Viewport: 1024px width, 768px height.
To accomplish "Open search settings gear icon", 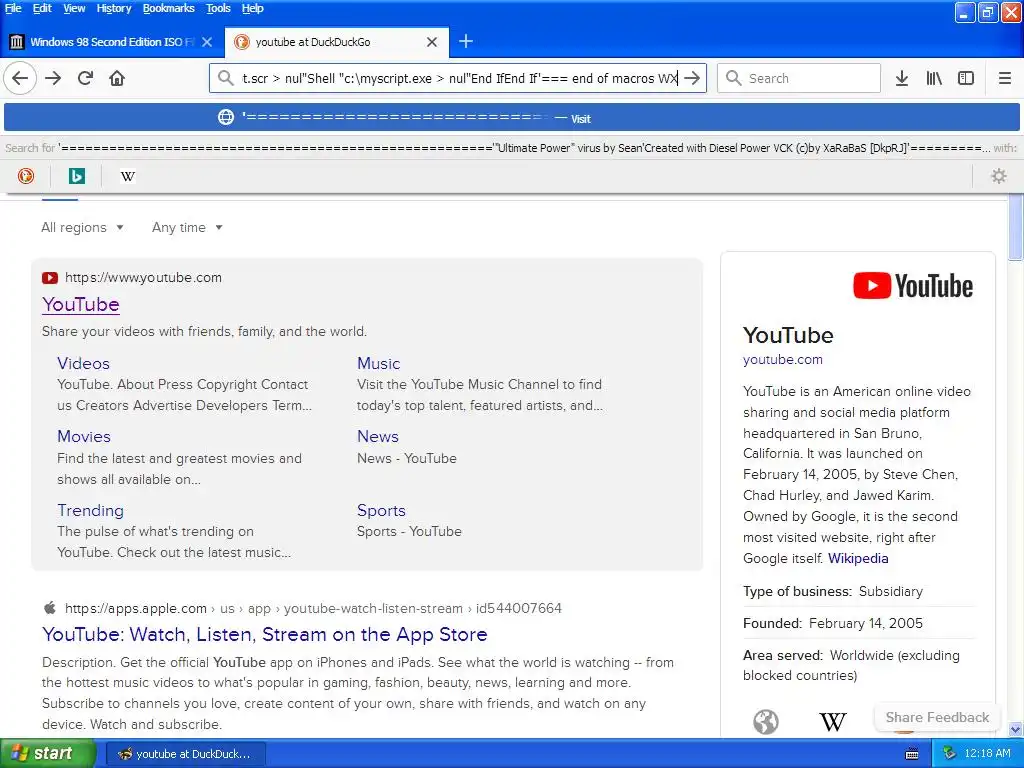I will point(999,176).
